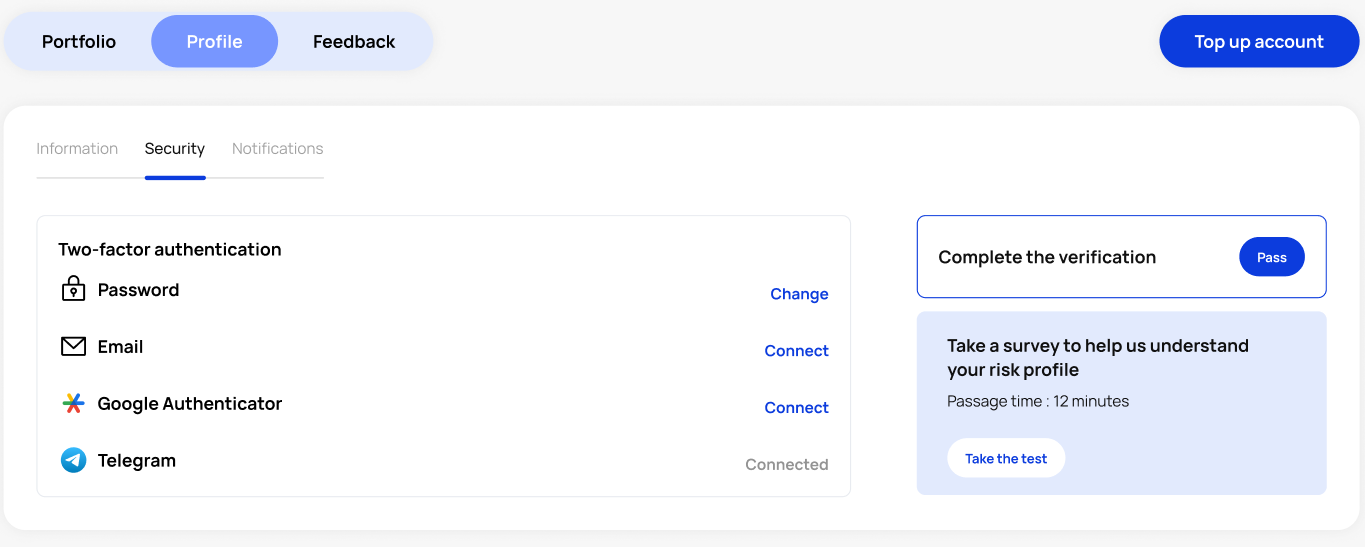Connect Google Authenticator

pyautogui.click(x=796, y=408)
